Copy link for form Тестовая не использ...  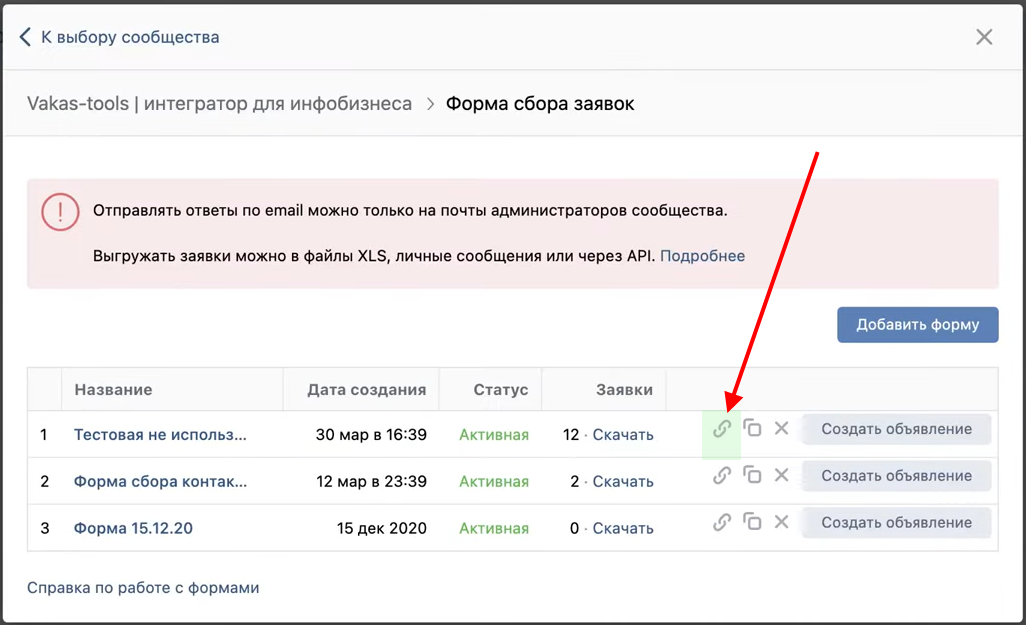click(x=721, y=429)
